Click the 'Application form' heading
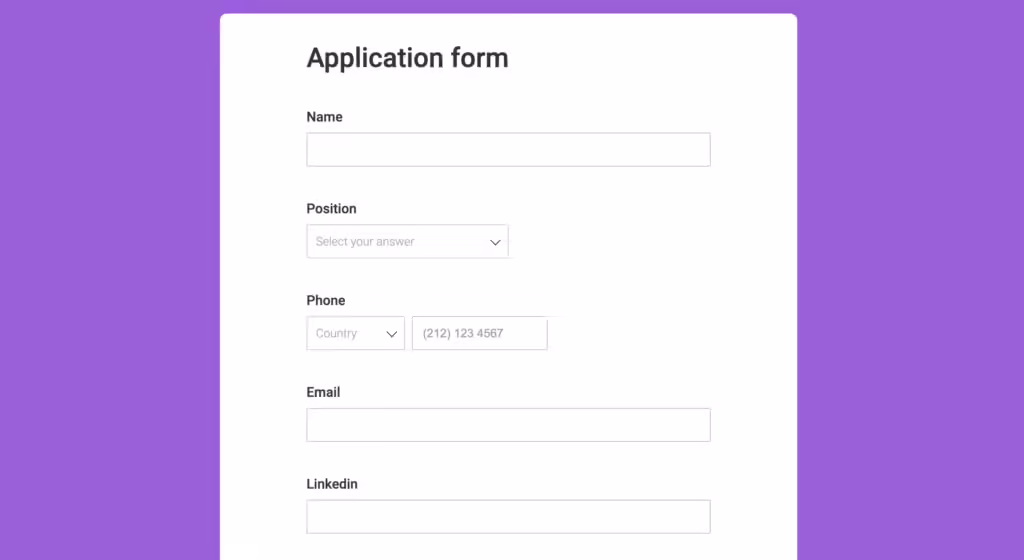Image resolution: width=1024 pixels, height=560 pixels. pyautogui.click(x=408, y=58)
